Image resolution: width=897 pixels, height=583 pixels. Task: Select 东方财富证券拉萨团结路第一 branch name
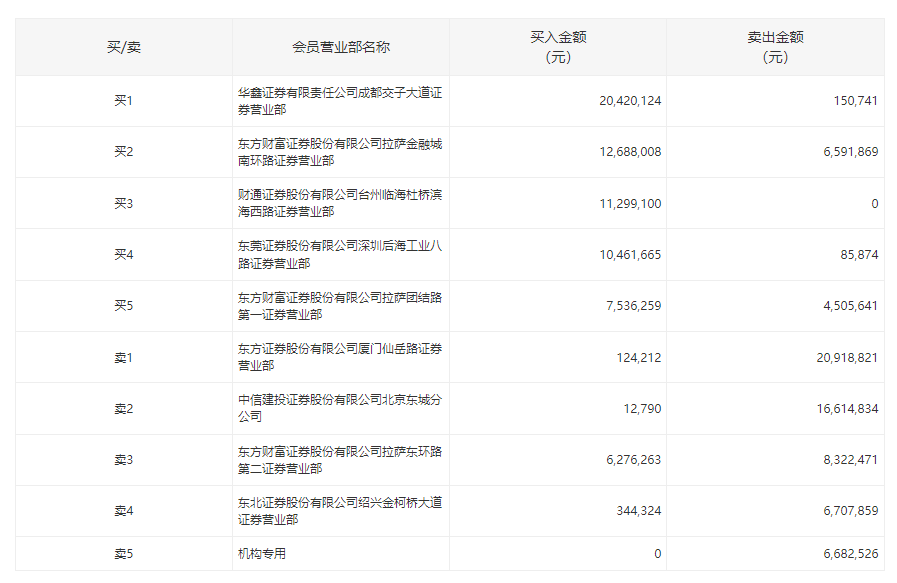click(340, 306)
